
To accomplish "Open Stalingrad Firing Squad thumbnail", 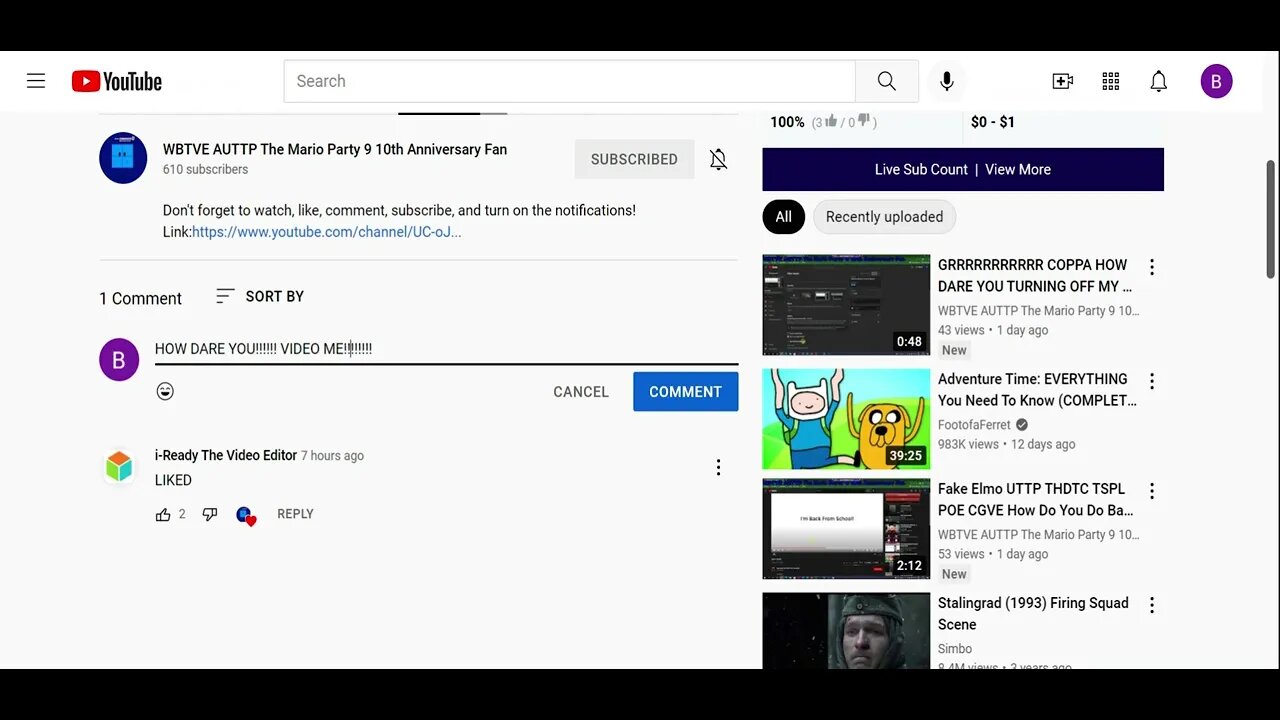I will 846,631.
